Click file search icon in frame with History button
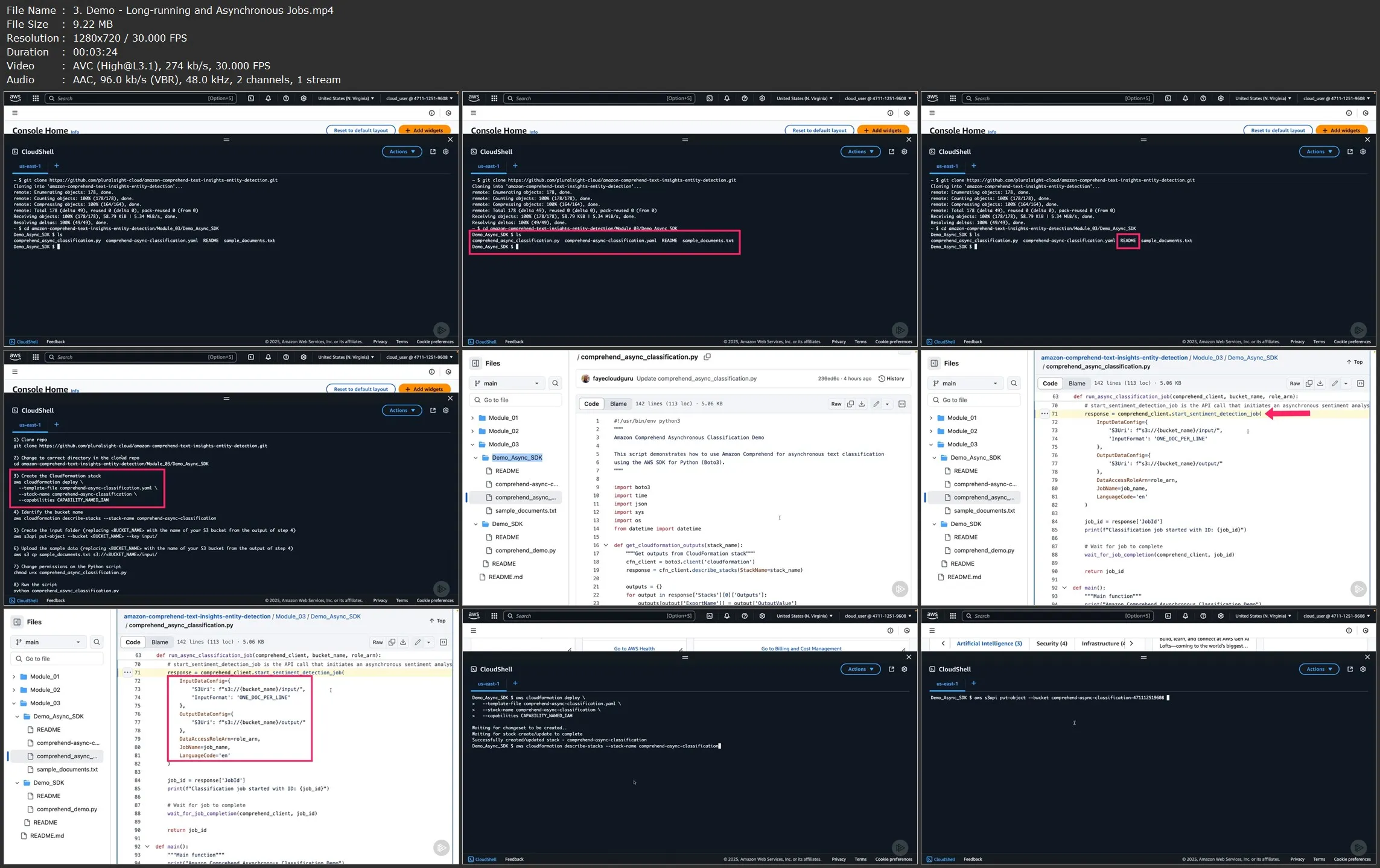 (x=555, y=384)
